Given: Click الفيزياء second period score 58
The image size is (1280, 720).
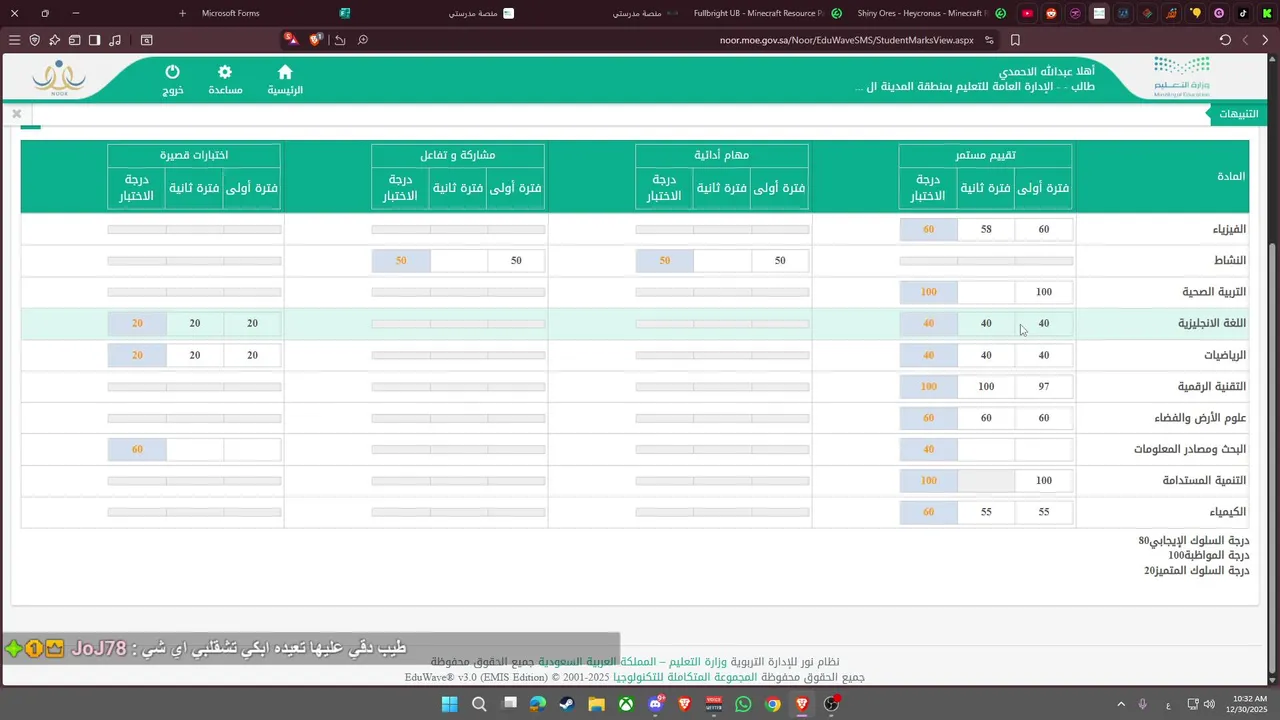Looking at the screenshot, I should tap(986, 229).
